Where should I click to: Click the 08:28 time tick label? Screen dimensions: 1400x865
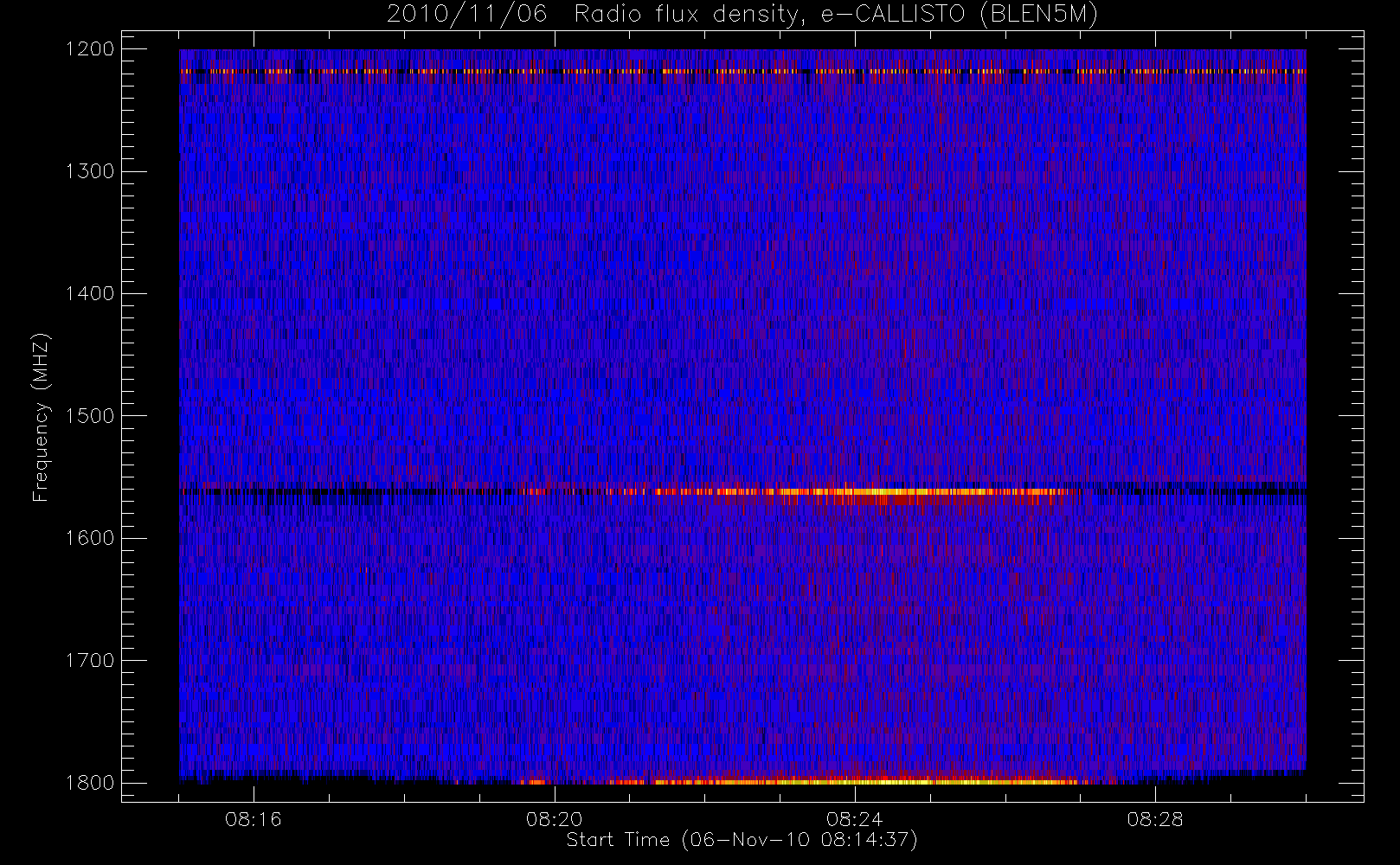pyautogui.click(x=1155, y=819)
